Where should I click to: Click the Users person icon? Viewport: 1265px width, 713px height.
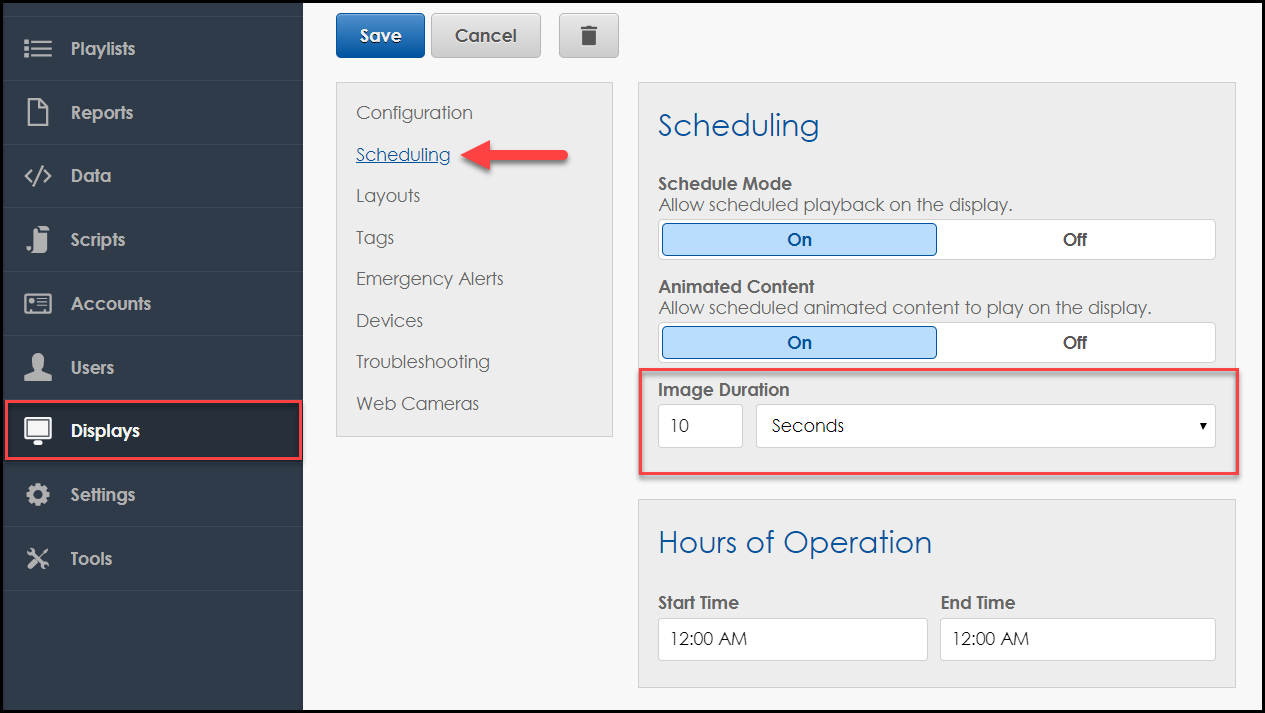38,367
